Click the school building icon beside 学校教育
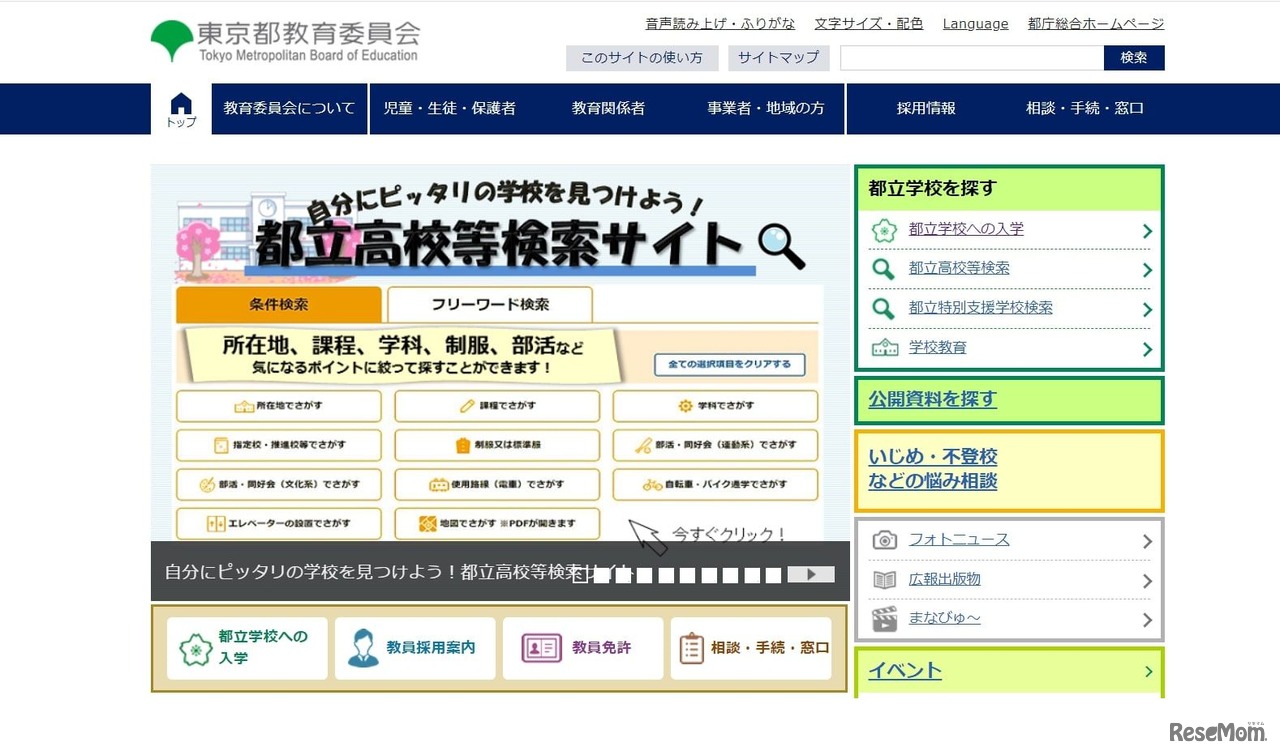This screenshot has width=1280, height=755. click(884, 348)
